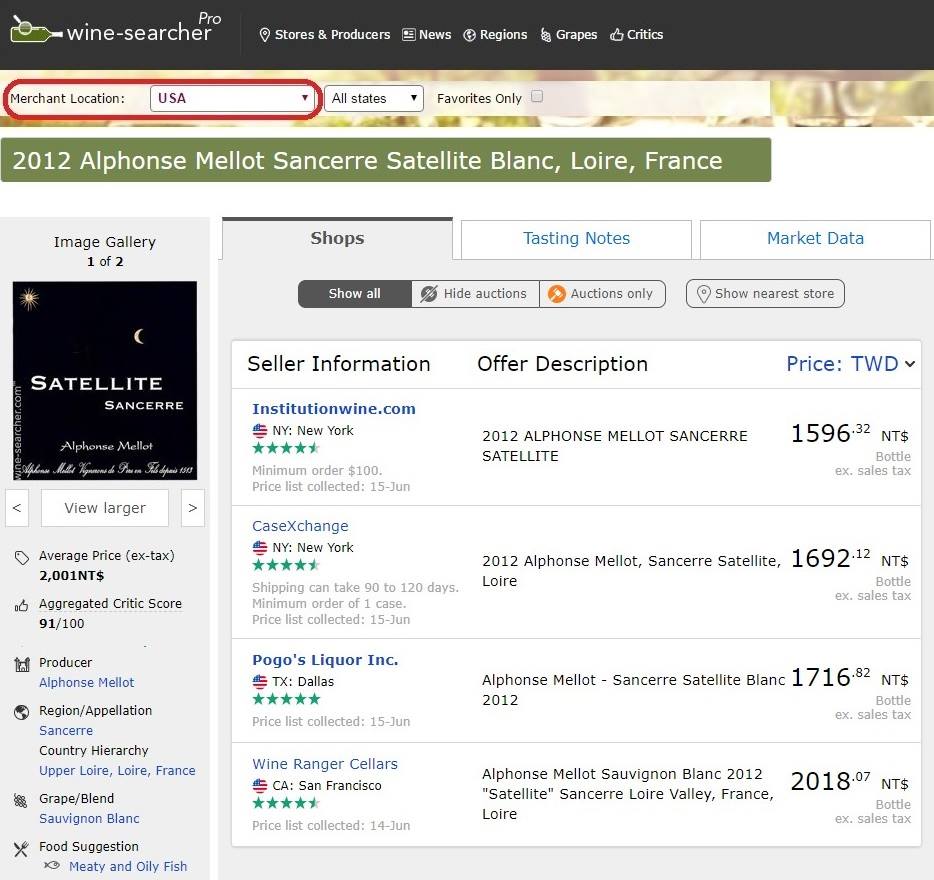
Task: Click the View larger button
Action: [x=105, y=508]
